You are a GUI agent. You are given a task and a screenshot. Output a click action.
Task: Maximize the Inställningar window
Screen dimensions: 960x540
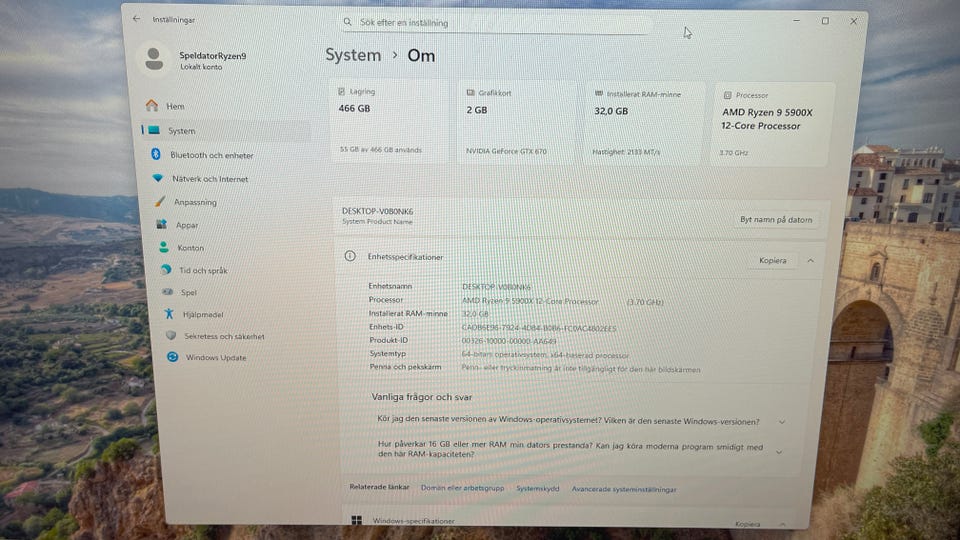pyautogui.click(x=825, y=21)
